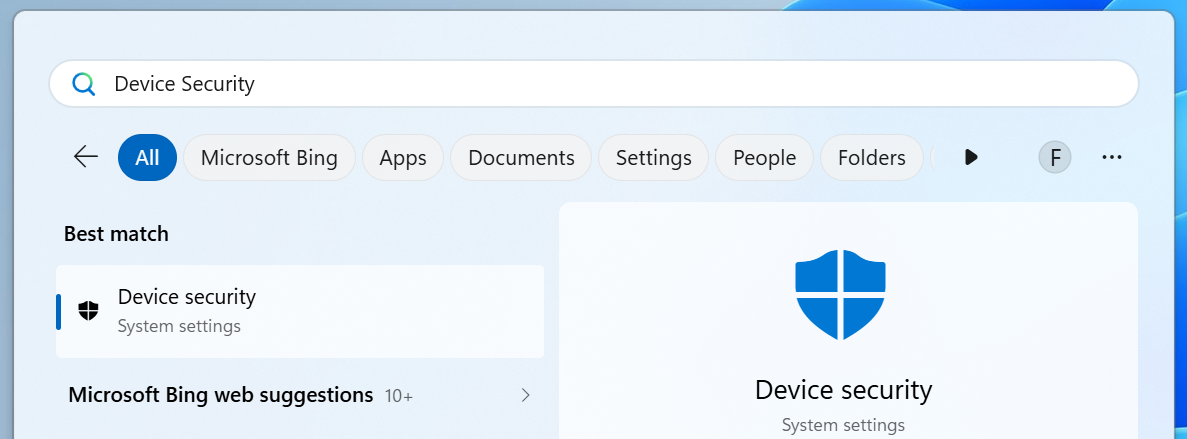Select the All filter tab
This screenshot has height=439, width=1187.
click(x=147, y=157)
